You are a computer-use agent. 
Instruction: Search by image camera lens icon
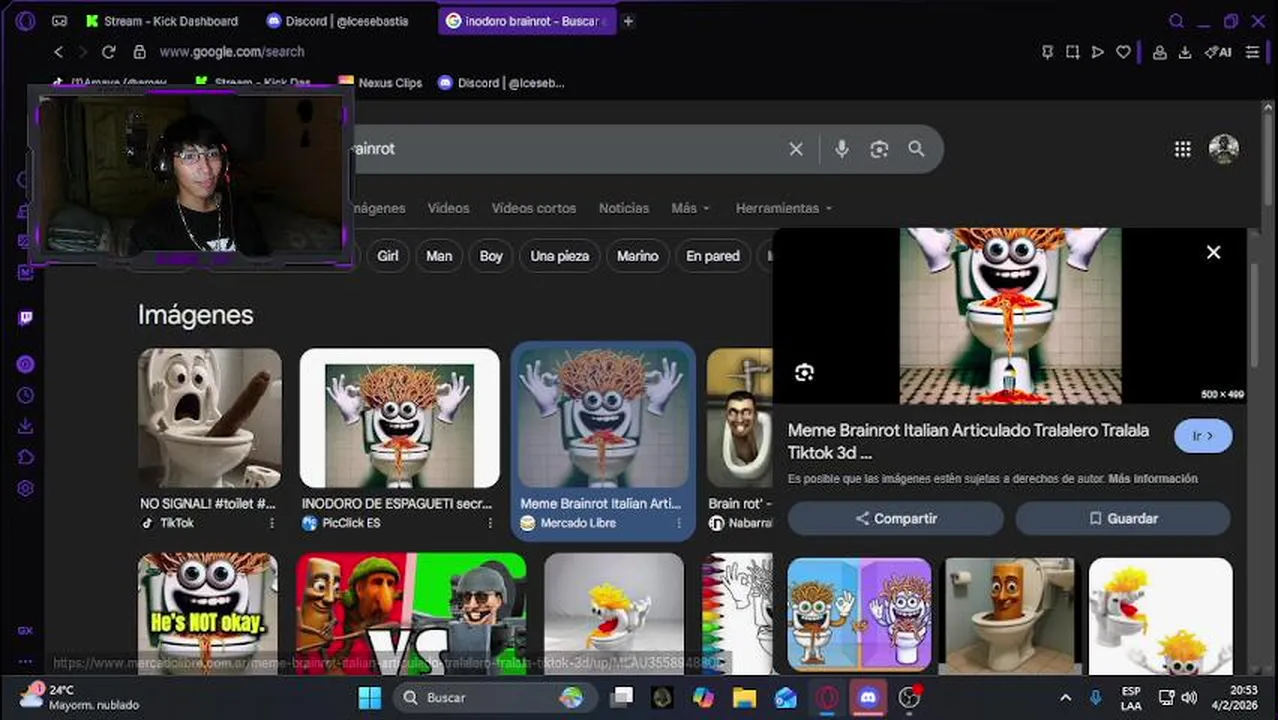[879, 149]
